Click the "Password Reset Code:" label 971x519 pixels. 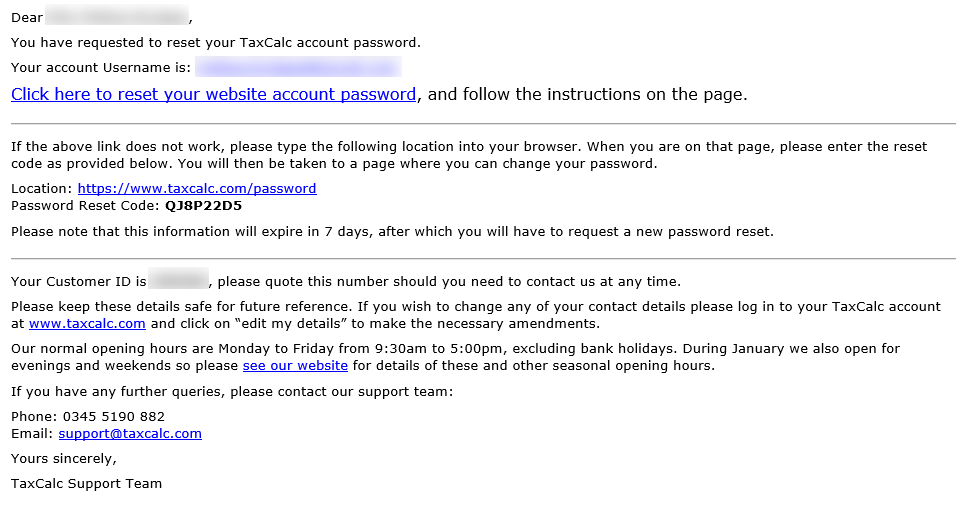click(85, 206)
